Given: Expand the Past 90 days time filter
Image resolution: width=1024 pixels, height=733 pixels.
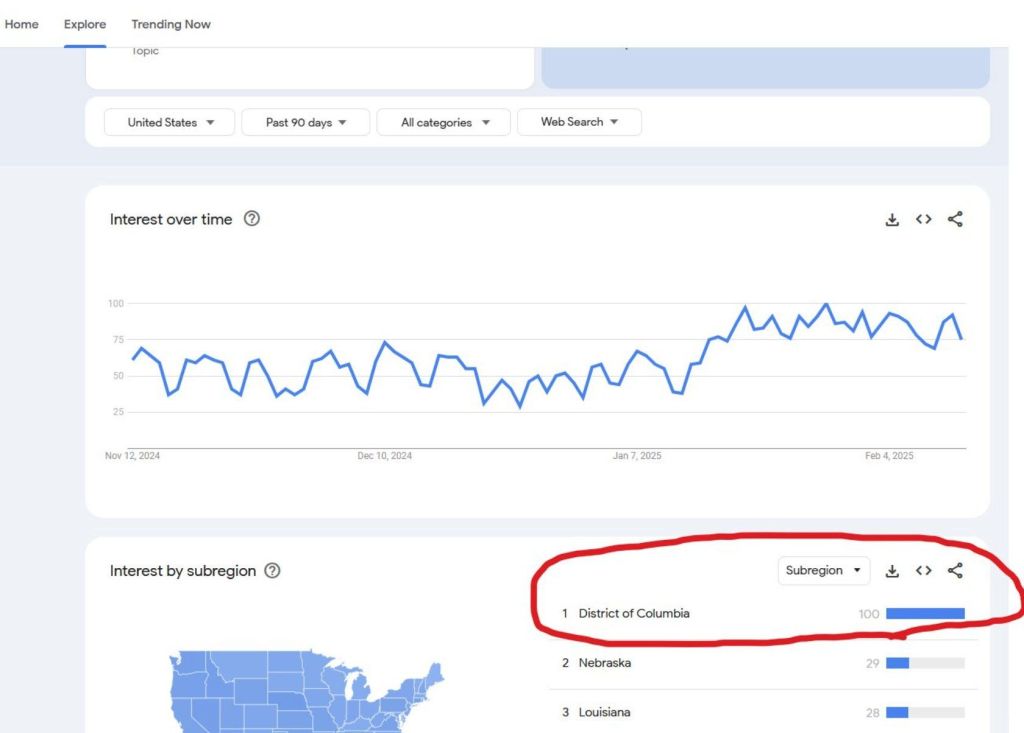Looking at the screenshot, I should pos(306,122).
